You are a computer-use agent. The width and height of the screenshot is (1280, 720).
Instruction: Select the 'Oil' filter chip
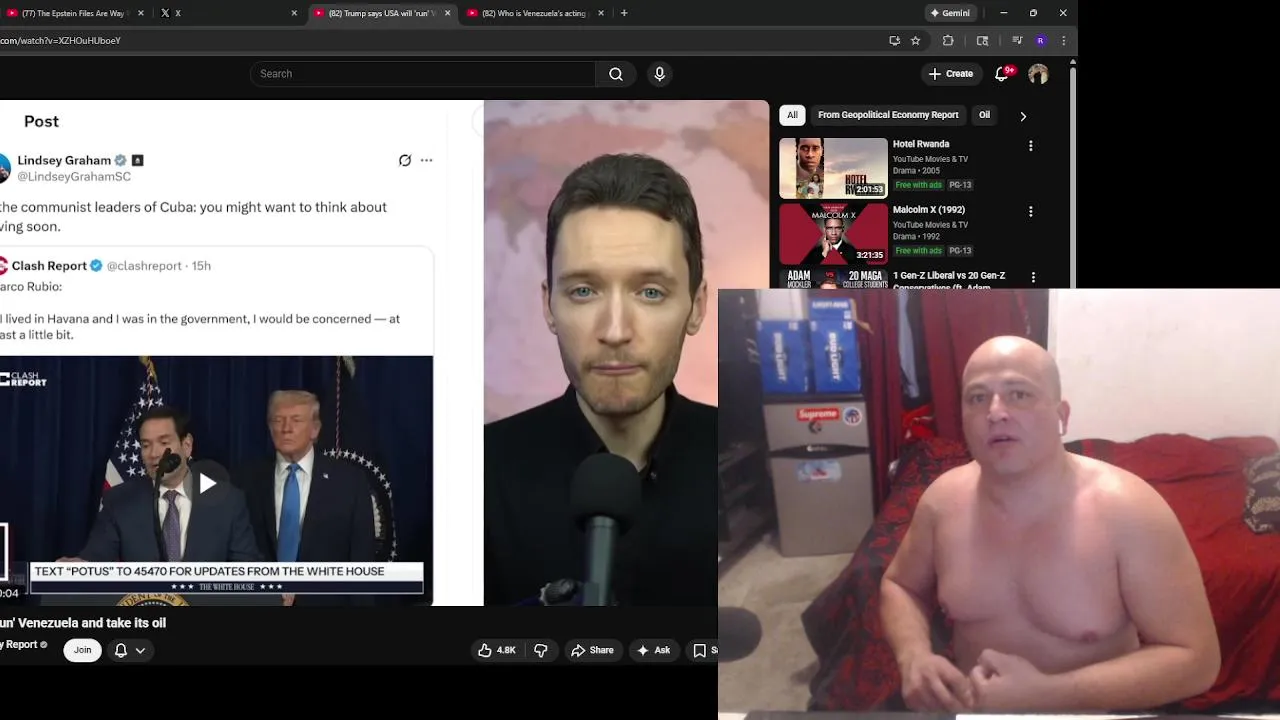point(984,115)
